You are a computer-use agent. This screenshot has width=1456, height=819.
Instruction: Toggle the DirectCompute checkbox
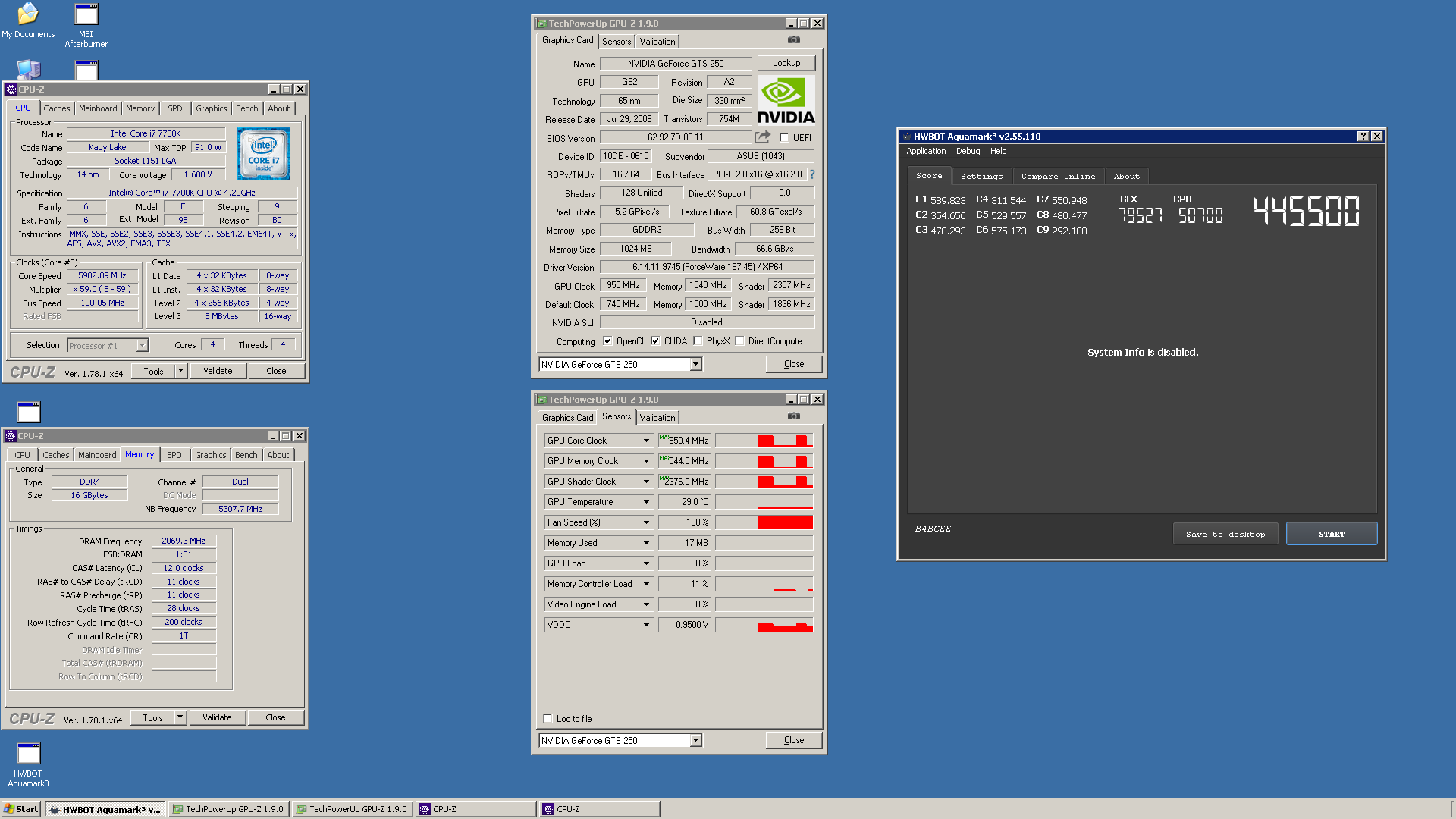[739, 341]
